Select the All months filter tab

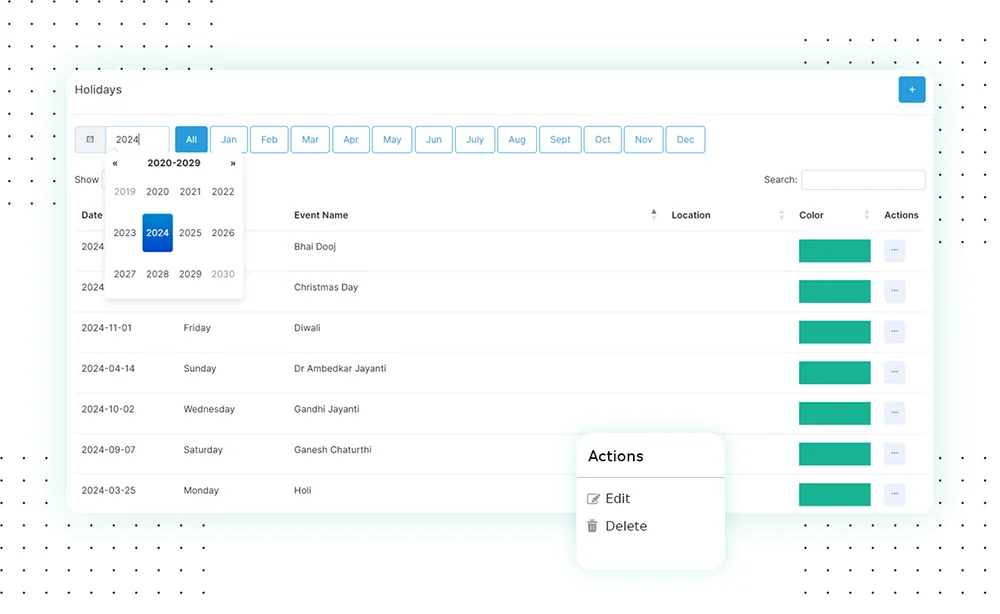[191, 140]
